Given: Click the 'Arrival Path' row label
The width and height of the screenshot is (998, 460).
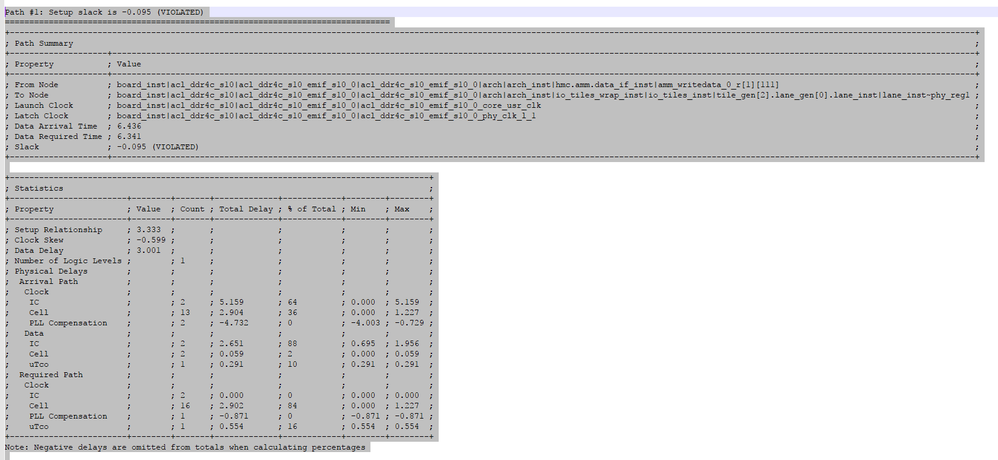Looking at the screenshot, I should click(48, 281).
